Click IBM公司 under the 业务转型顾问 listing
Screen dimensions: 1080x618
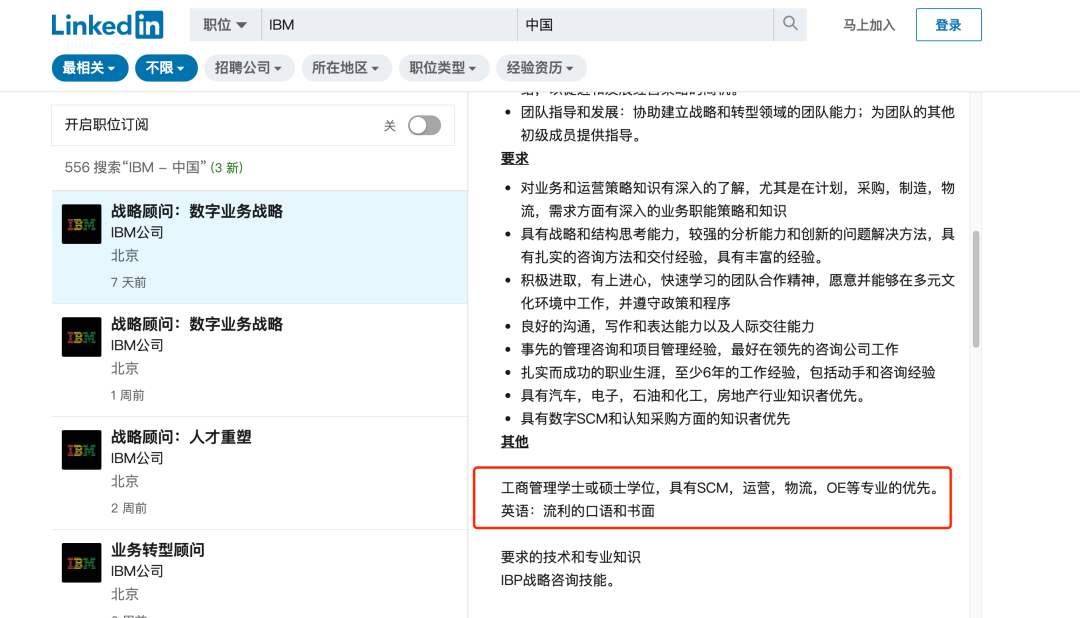(137, 572)
